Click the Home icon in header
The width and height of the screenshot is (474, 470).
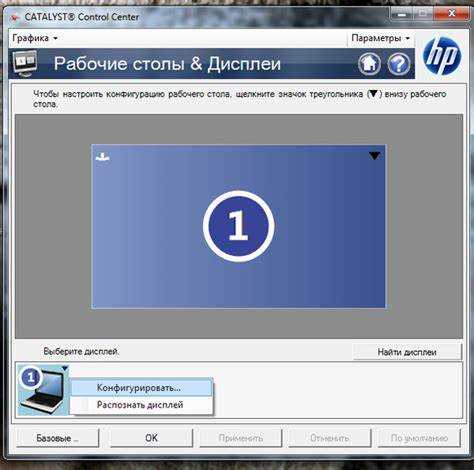point(369,63)
